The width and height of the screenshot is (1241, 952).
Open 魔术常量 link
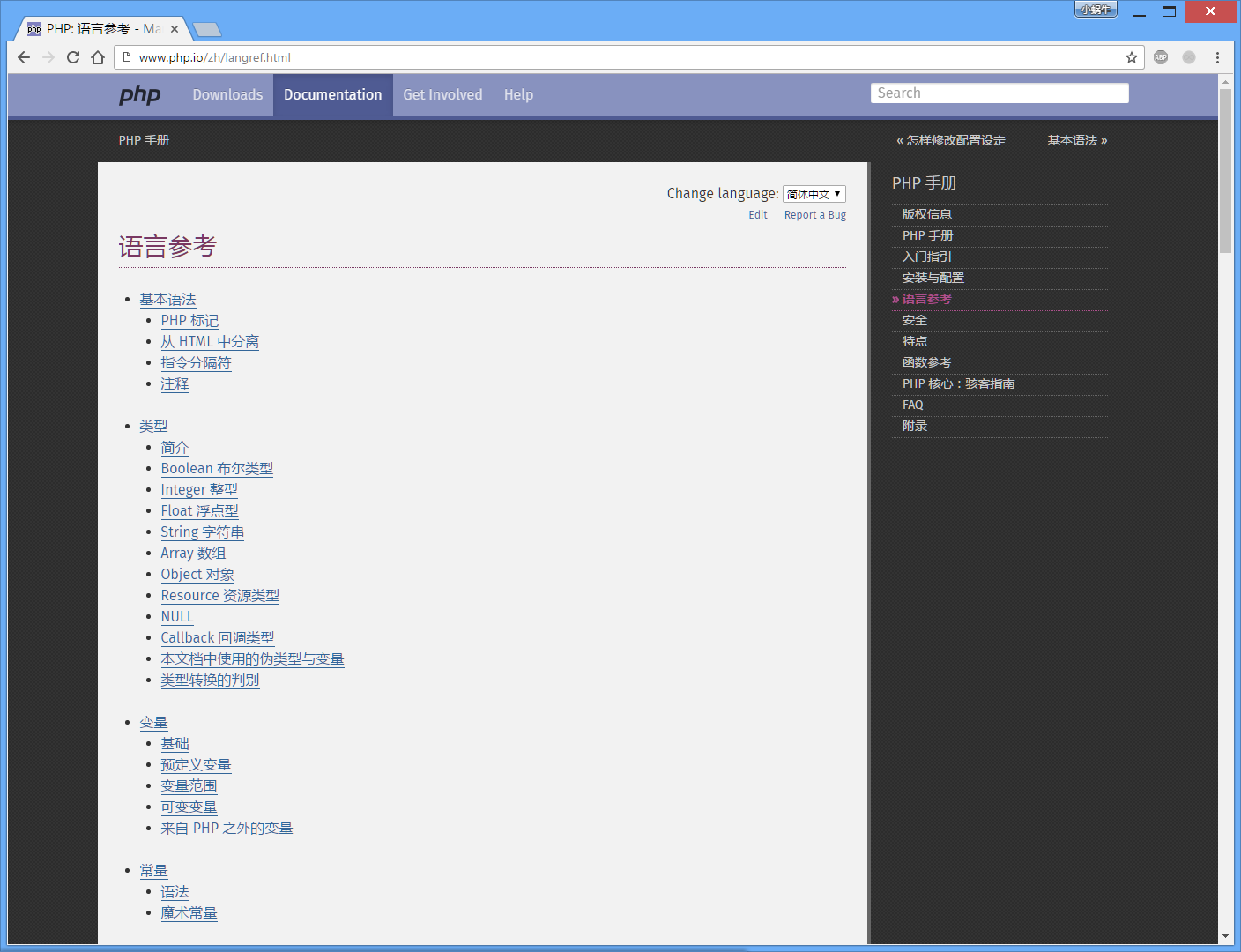(189, 913)
